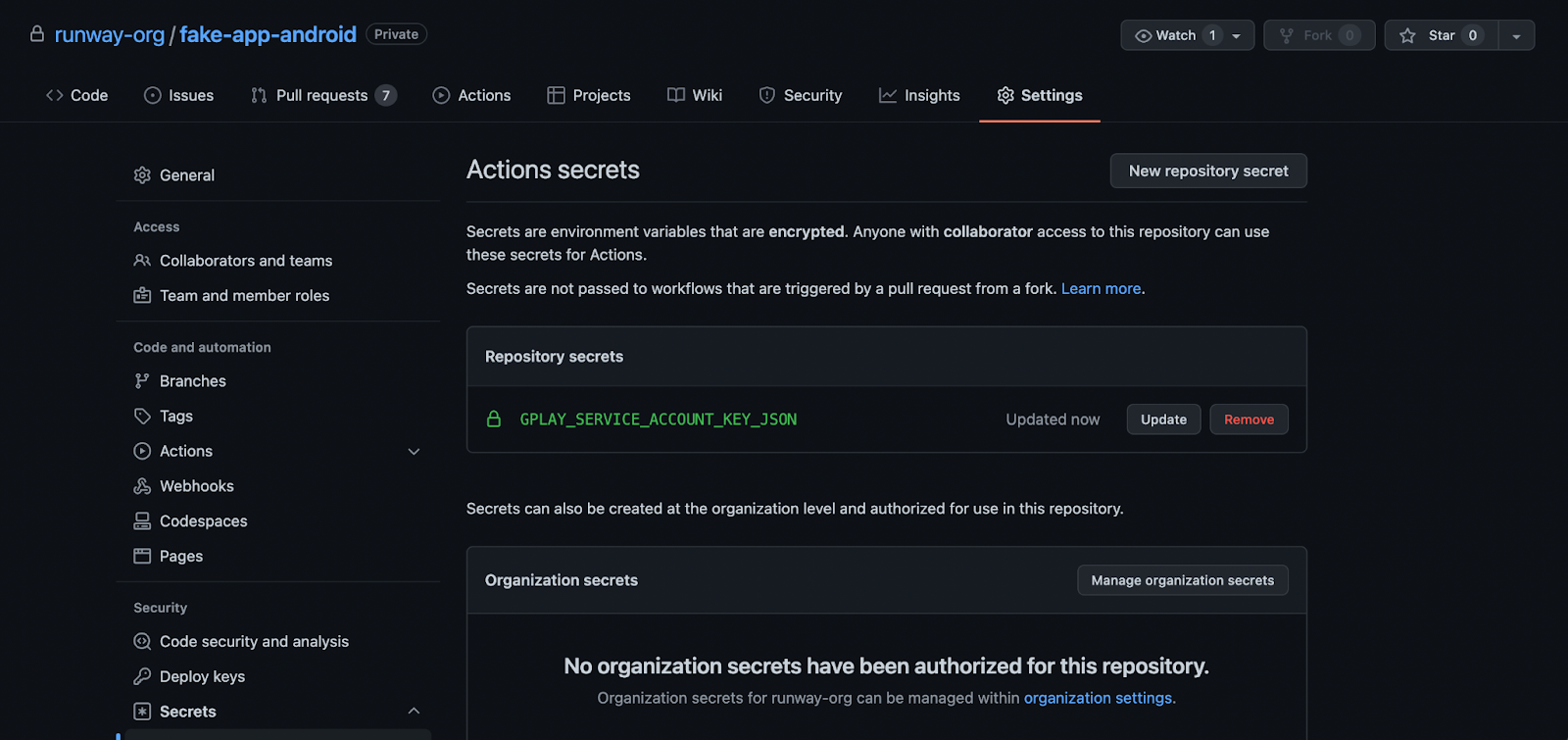Click the Code security and analysis icon
Image resolution: width=1568 pixels, height=740 pixels.
point(142,641)
